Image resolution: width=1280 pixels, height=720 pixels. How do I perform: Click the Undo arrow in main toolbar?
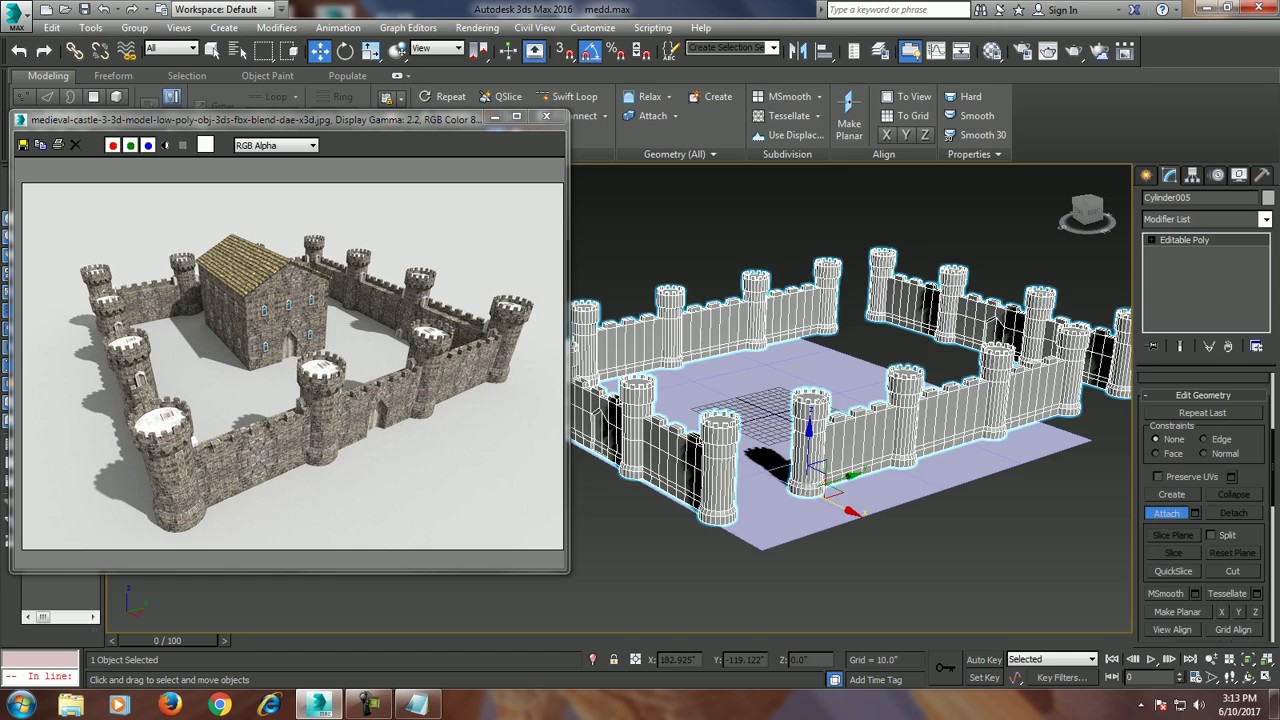click(19, 51)
